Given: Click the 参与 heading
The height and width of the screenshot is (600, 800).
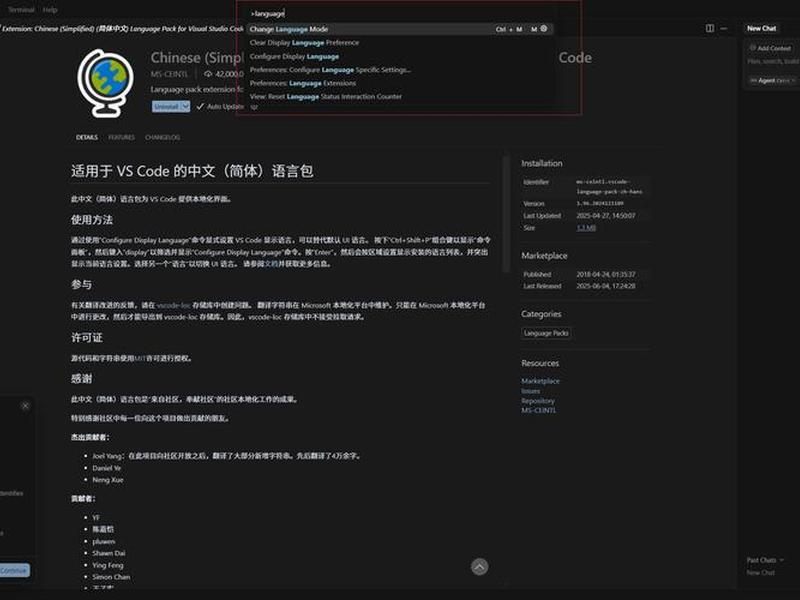Looking at the screenshot, I should pyautogui.click(x=82, y=285).
